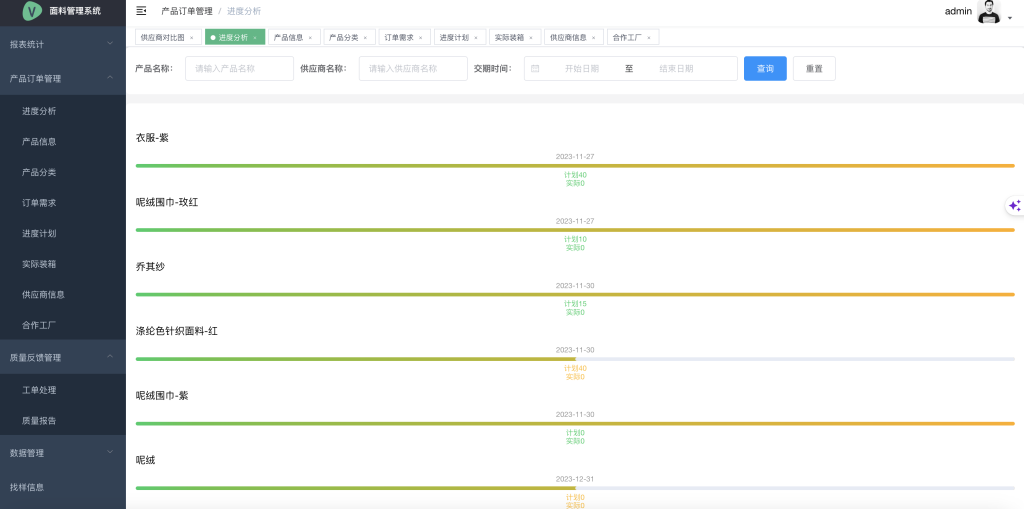
Task: Close the 合作工厂 tab
Action: [x=648, y=38]
